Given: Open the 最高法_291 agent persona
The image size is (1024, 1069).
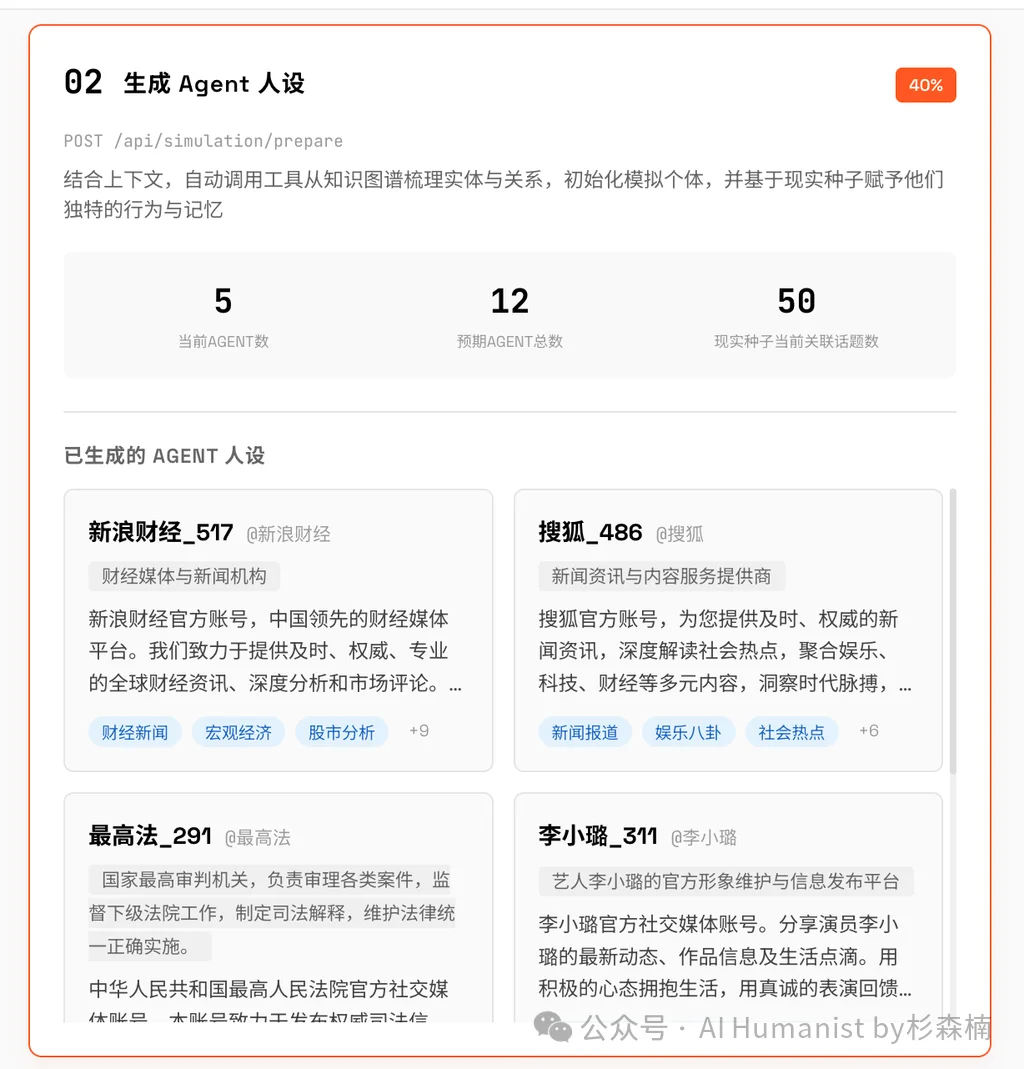Looking at the screenshot, I should tap(150, 836).
